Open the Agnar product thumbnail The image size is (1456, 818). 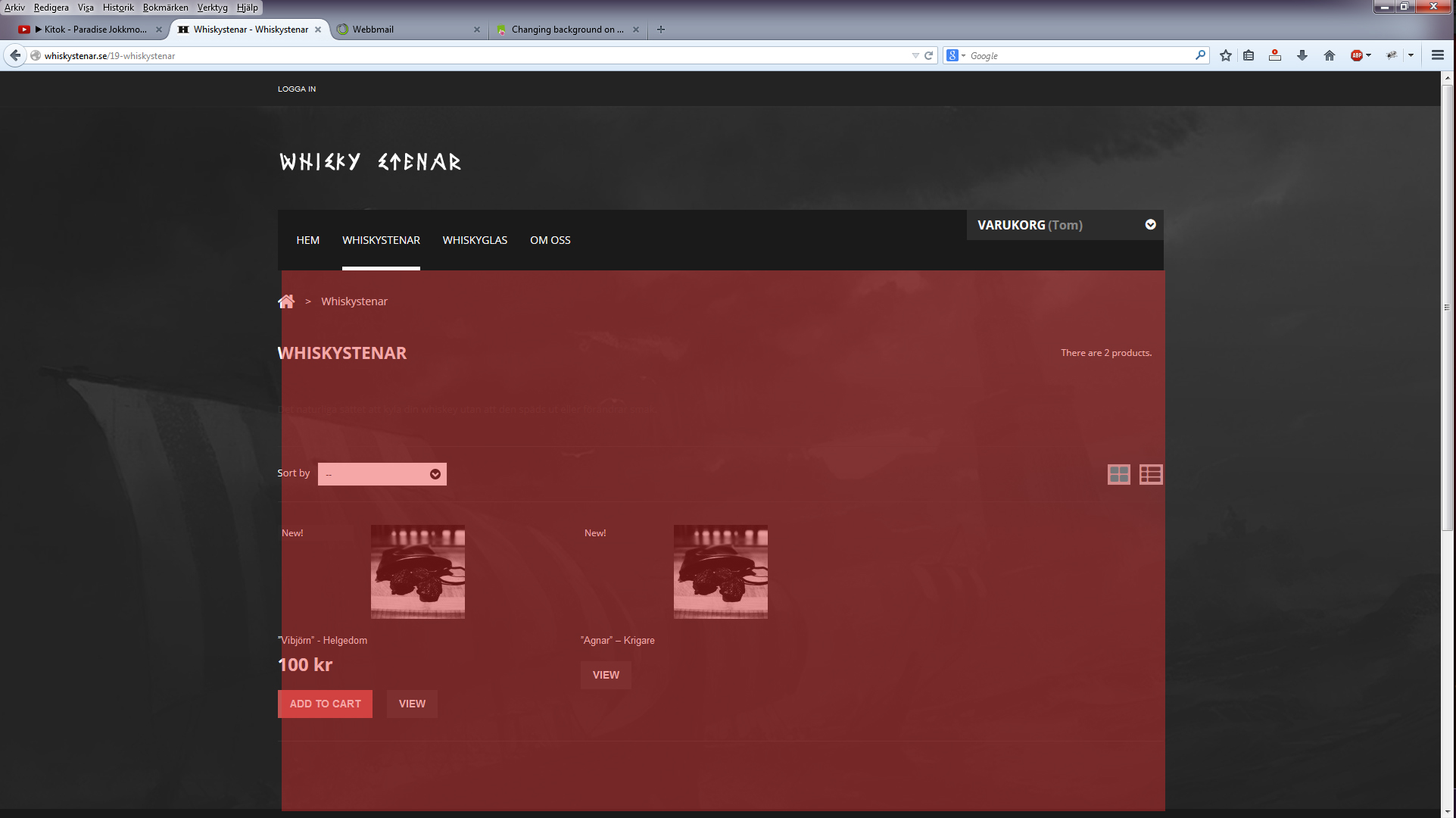point(721,572)
